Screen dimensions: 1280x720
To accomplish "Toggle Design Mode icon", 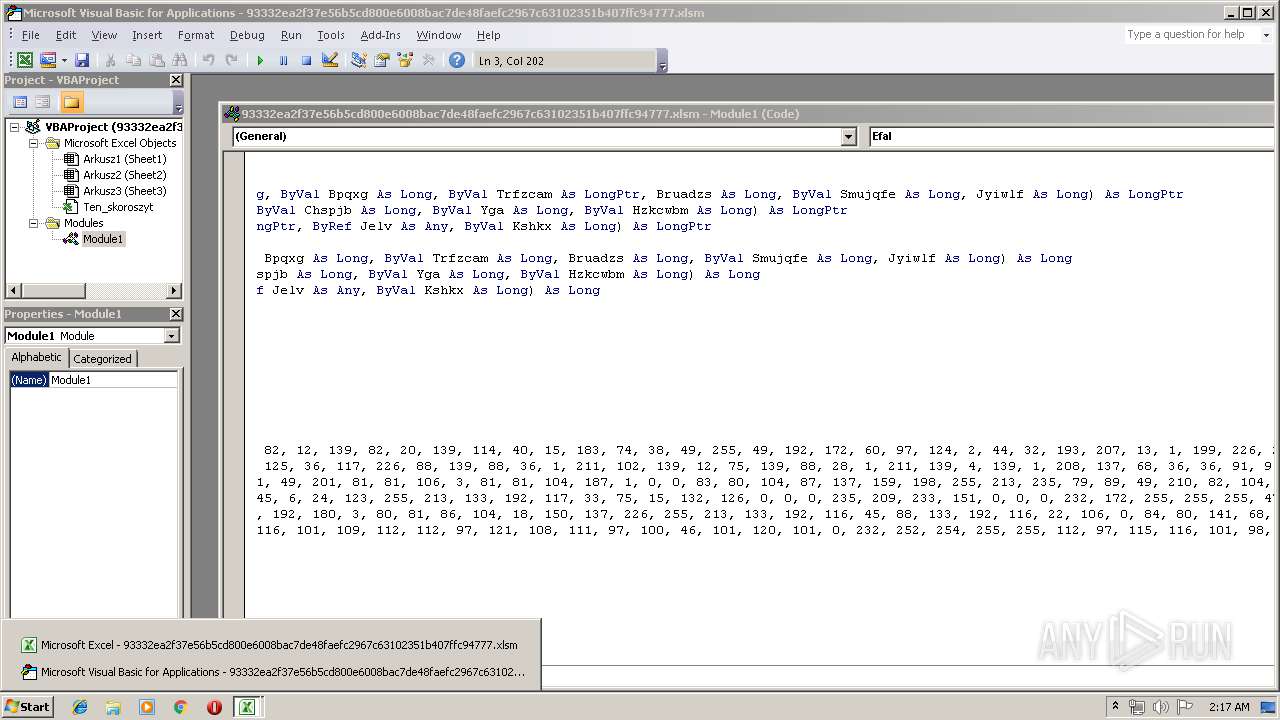I will pyautogui.click(x=330, y=61).
